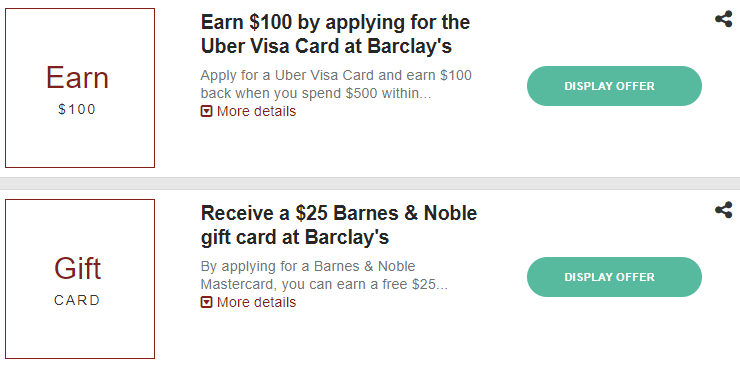Click the large 'Gift' word in the thumbnail
The height and width of the screenshot is (365, 740).
coord(77,268)
